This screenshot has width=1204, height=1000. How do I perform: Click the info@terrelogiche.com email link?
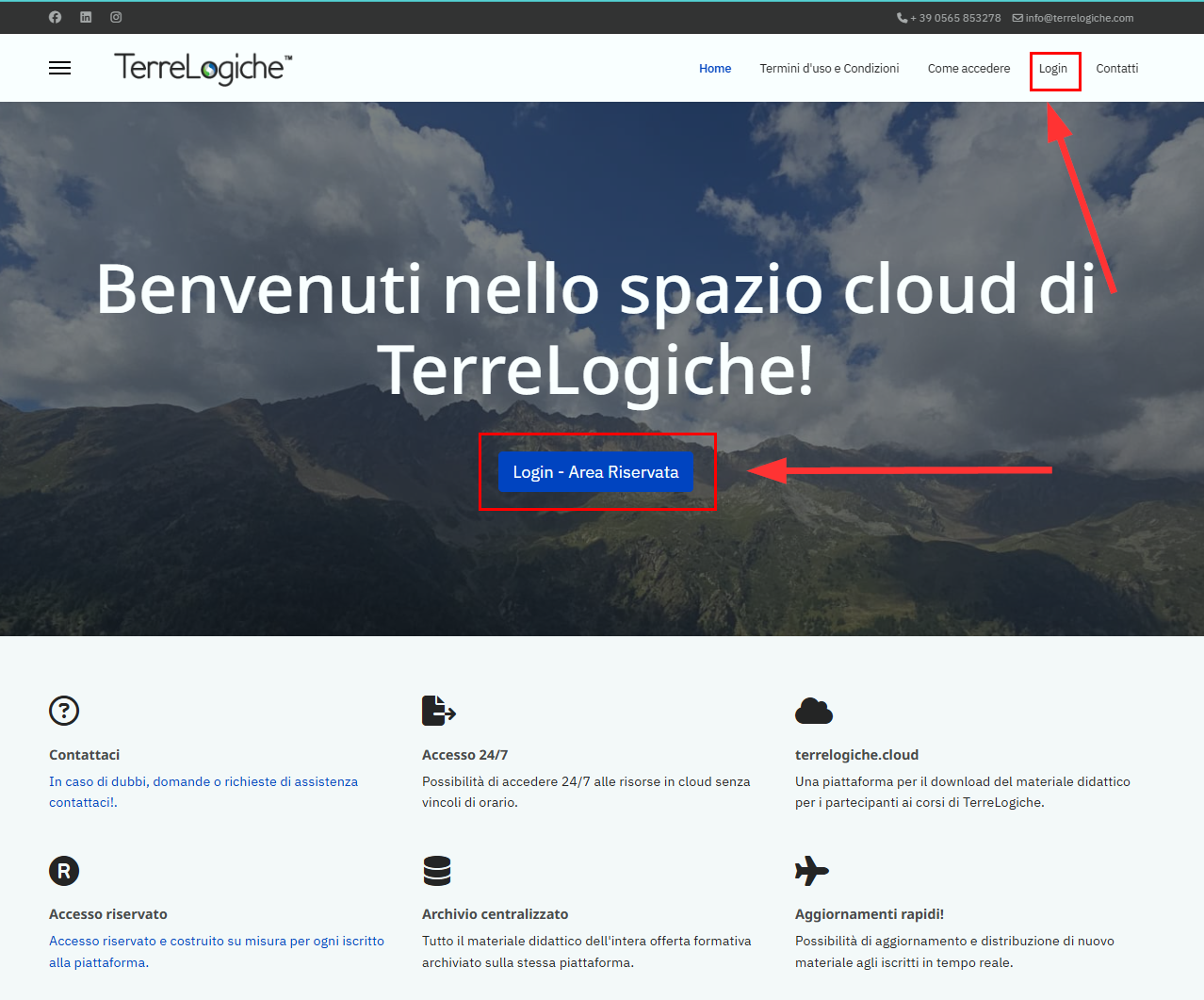pyautogui.click(x=1080, y=18)
